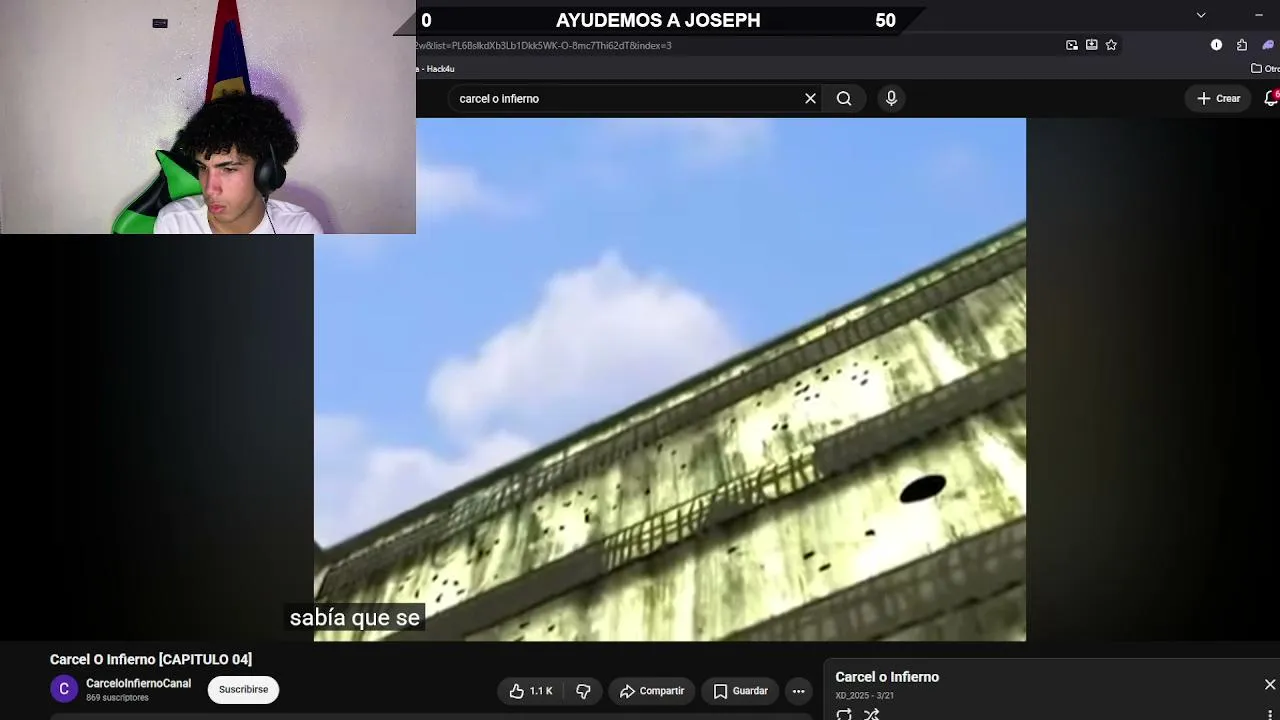Dislike the video
The width and height of the screenshot is (1280, 720).
(583, 691)
